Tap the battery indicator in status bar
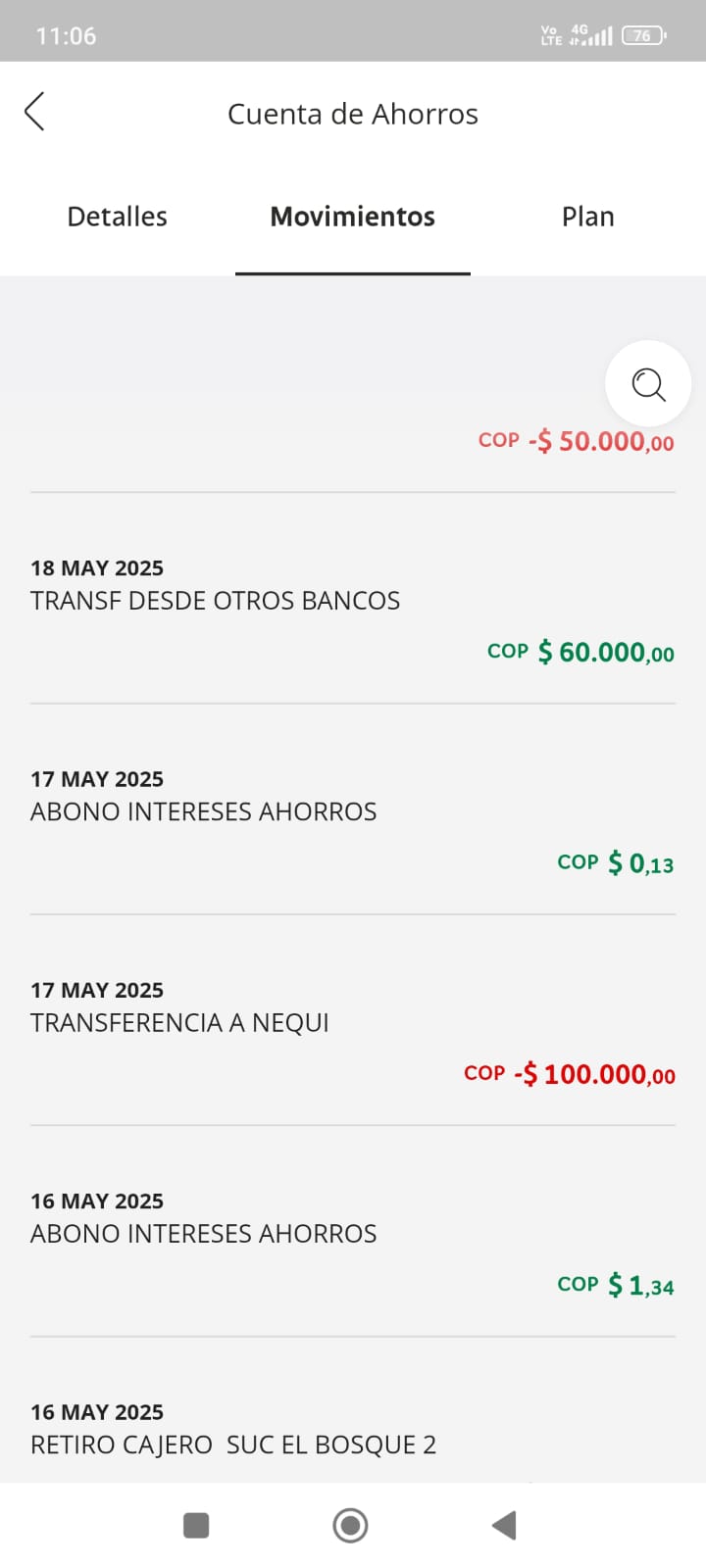This screenshot has width=706, height=1568. coord(643,35)
